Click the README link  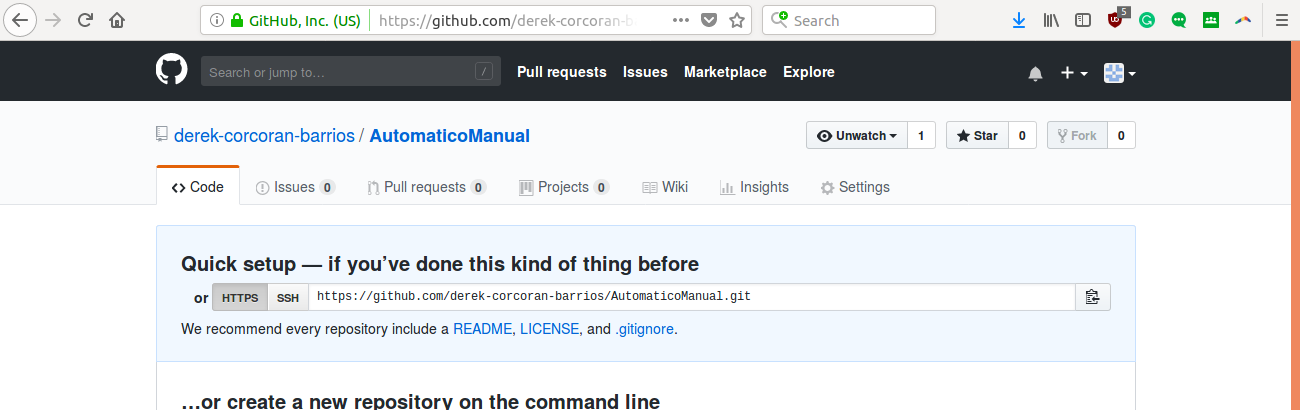pos(482,329)
